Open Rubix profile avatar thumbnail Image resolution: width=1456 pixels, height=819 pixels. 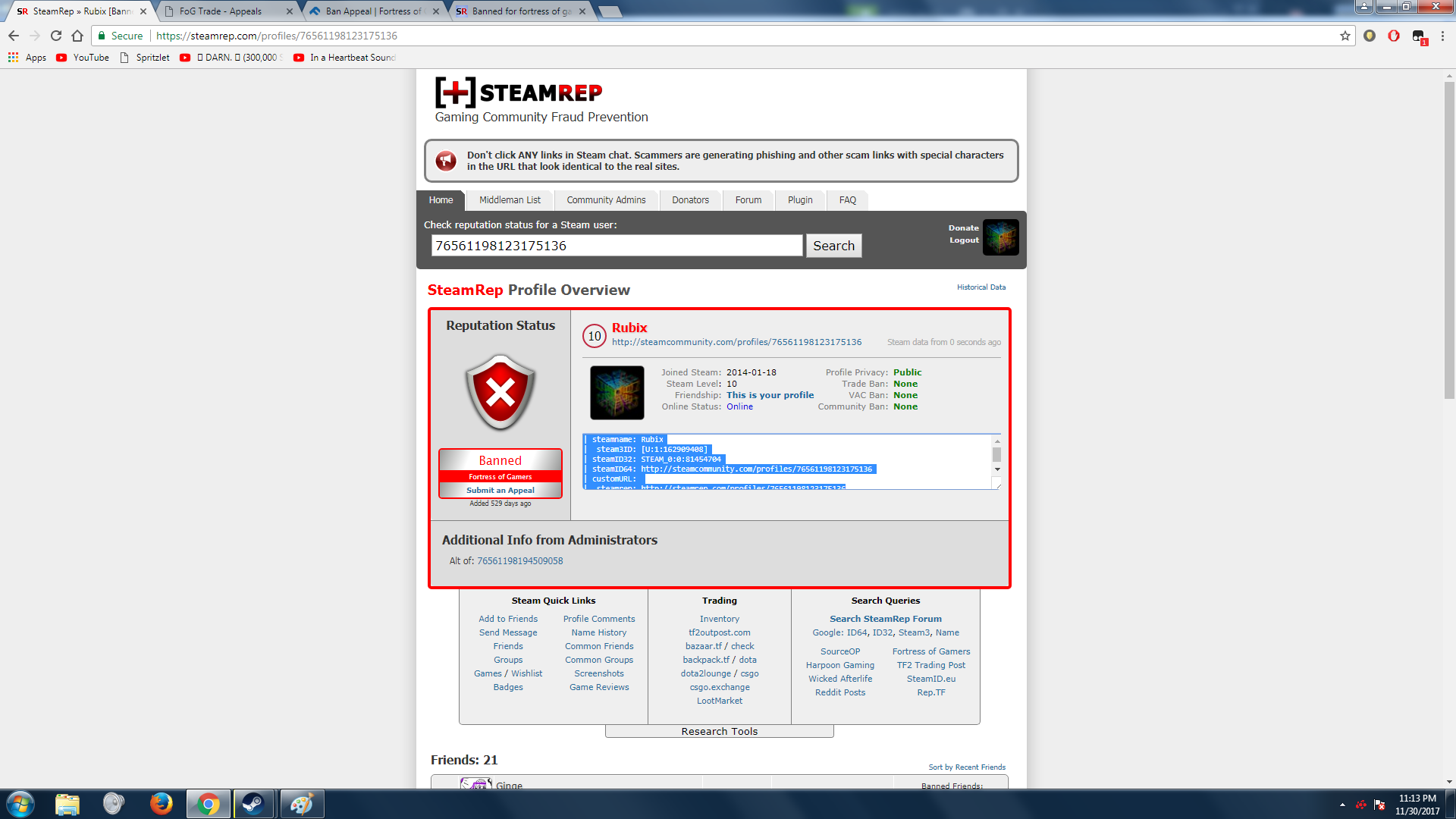pos(617,393)
